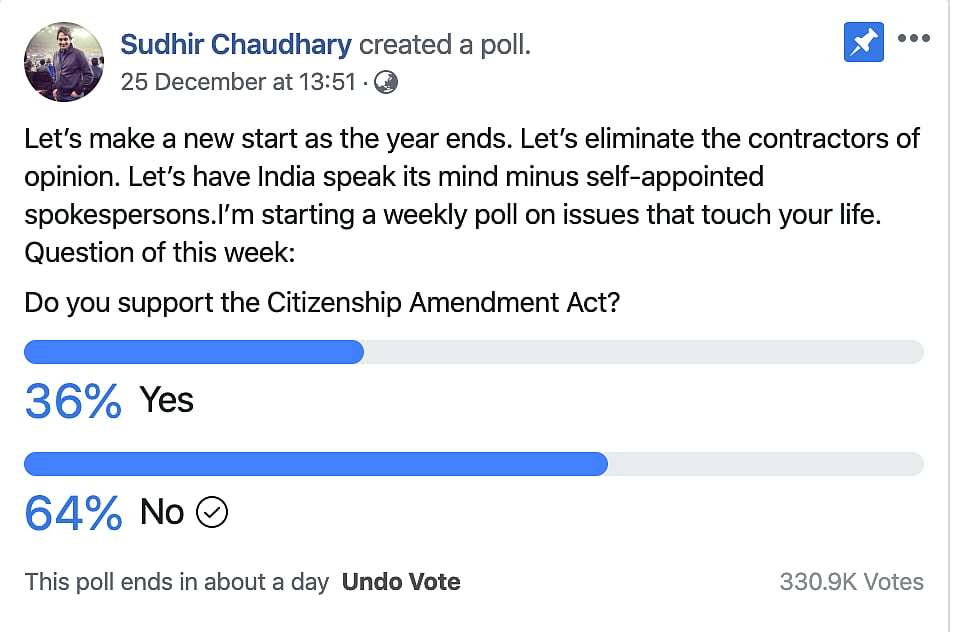The width and height of the screenshot is (956, 632).
Task: Click the 25 December at 13:51 timestamp
Action: click(x=238, y=82)
